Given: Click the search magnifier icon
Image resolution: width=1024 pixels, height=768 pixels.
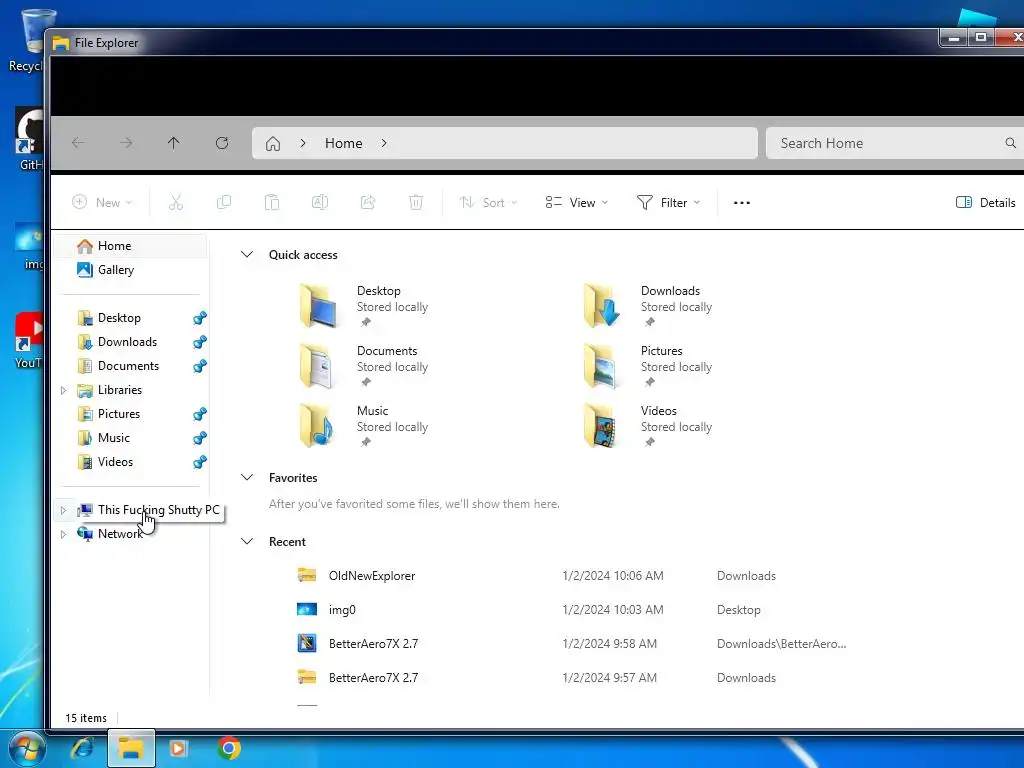Looking at the screenshot, I should coord(1010,143).
